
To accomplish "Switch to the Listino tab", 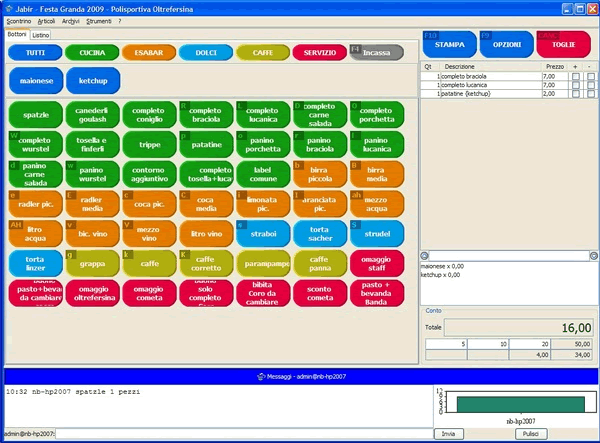I will pos(41,35).
